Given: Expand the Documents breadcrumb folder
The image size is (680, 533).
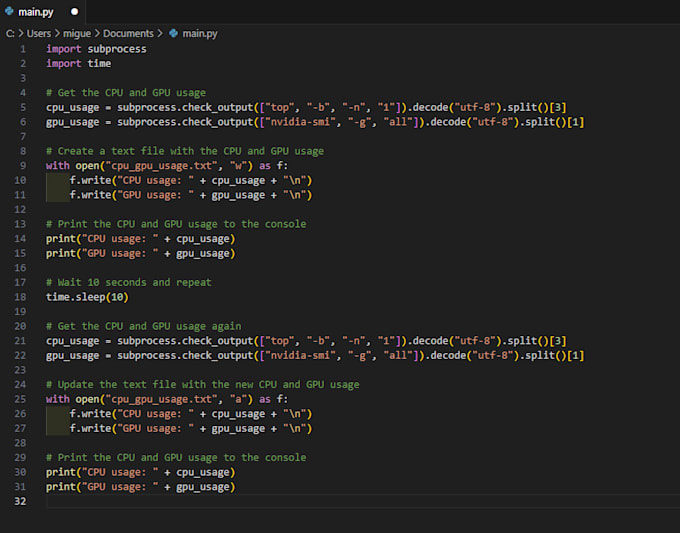Looking at the screenshot, I should click(129, 33).
